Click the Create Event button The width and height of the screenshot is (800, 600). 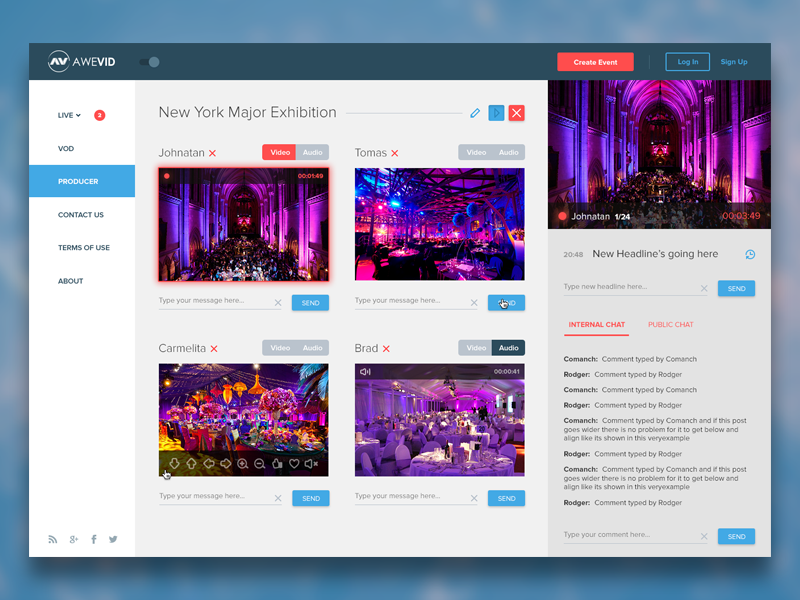[x=595, y=61]
